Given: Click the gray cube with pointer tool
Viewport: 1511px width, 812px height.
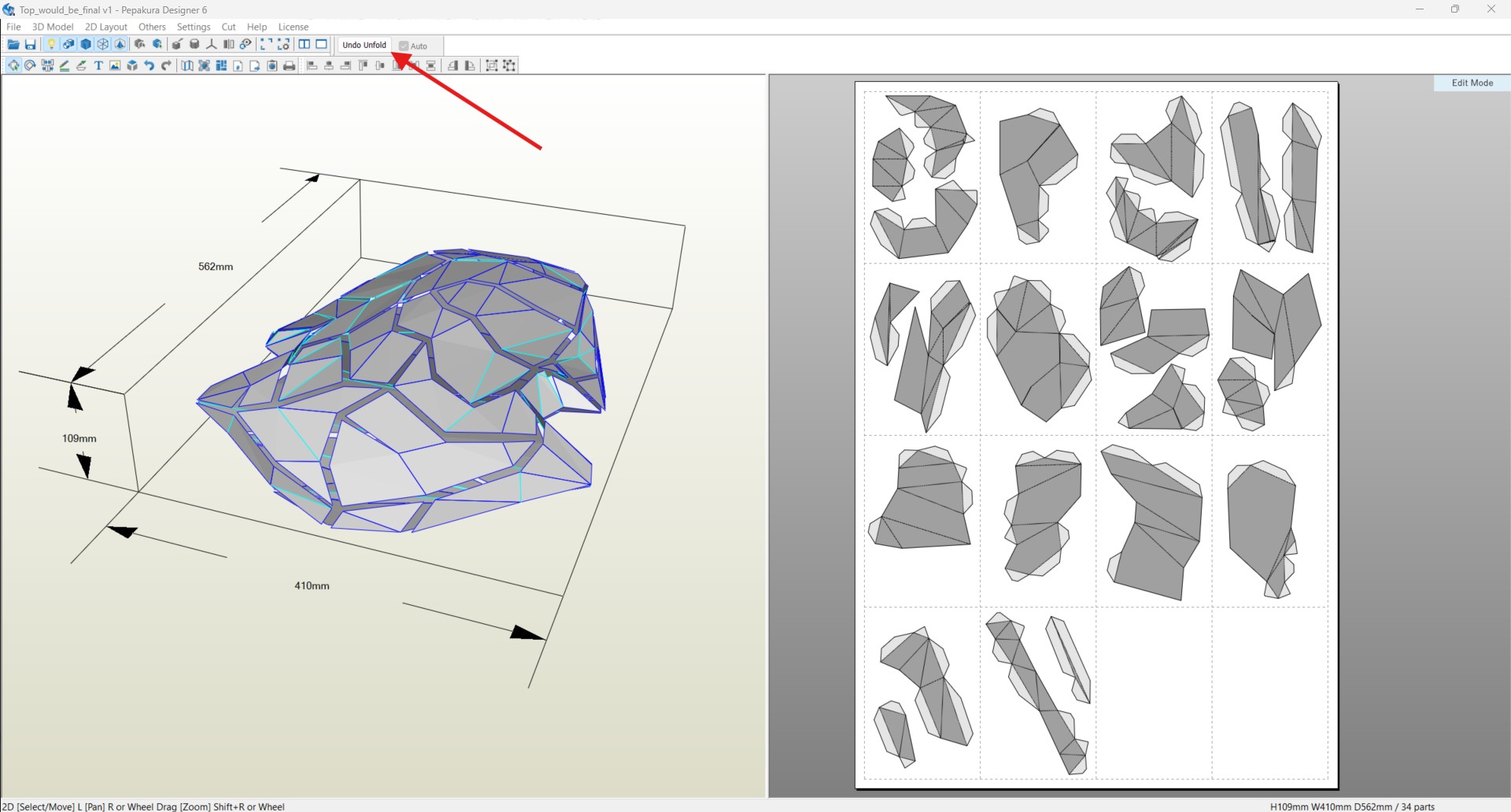Looking at the screenshot, I should coord(177,45).
